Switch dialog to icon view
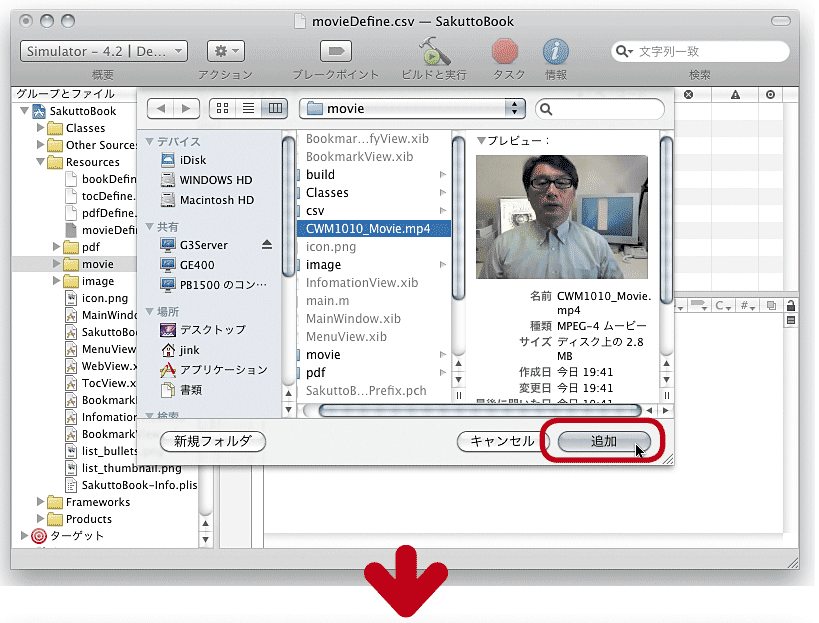The width and height of the screenshot is (819, 623). 223,109
